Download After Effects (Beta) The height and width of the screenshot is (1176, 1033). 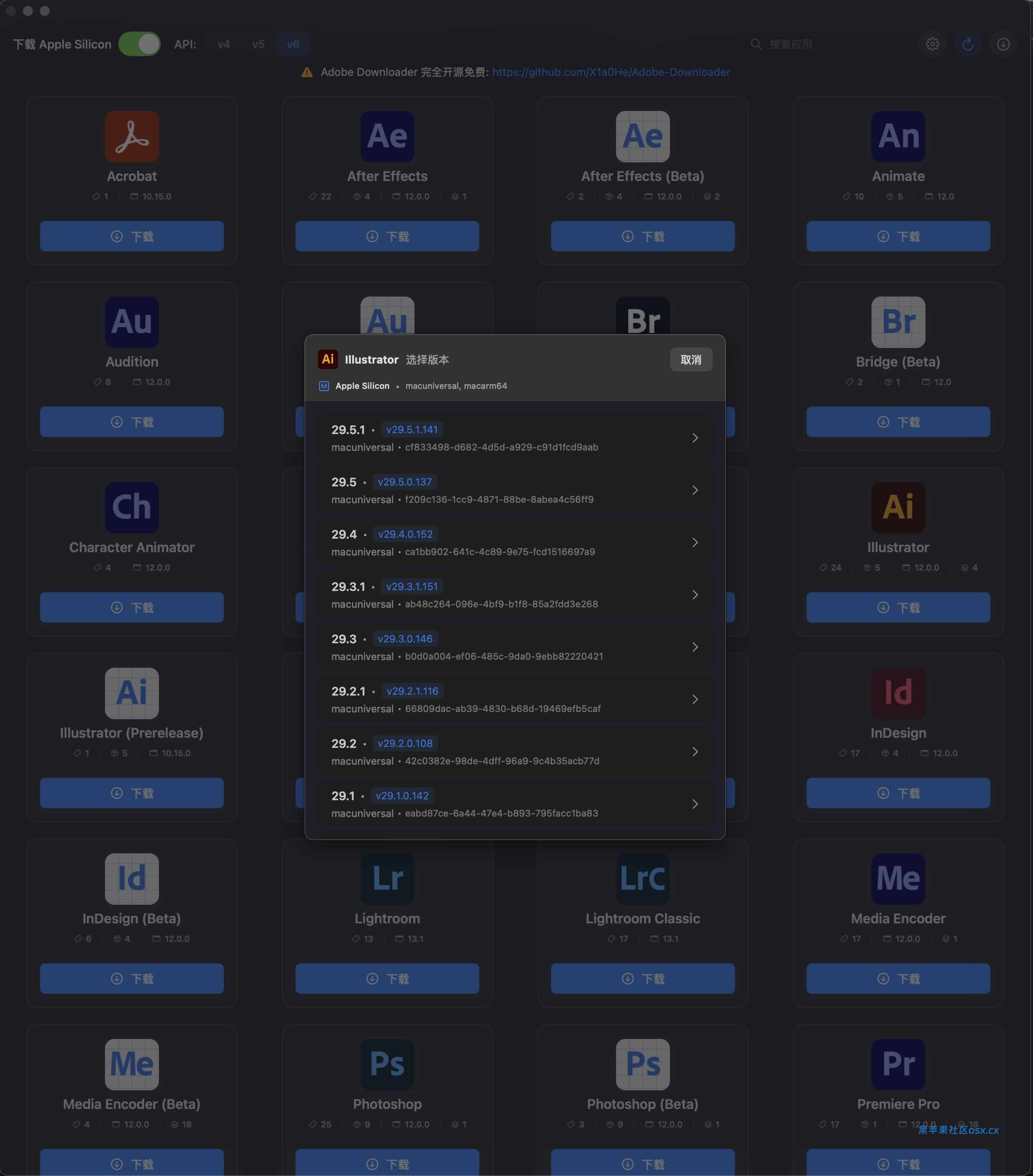(x=643, y=237)
